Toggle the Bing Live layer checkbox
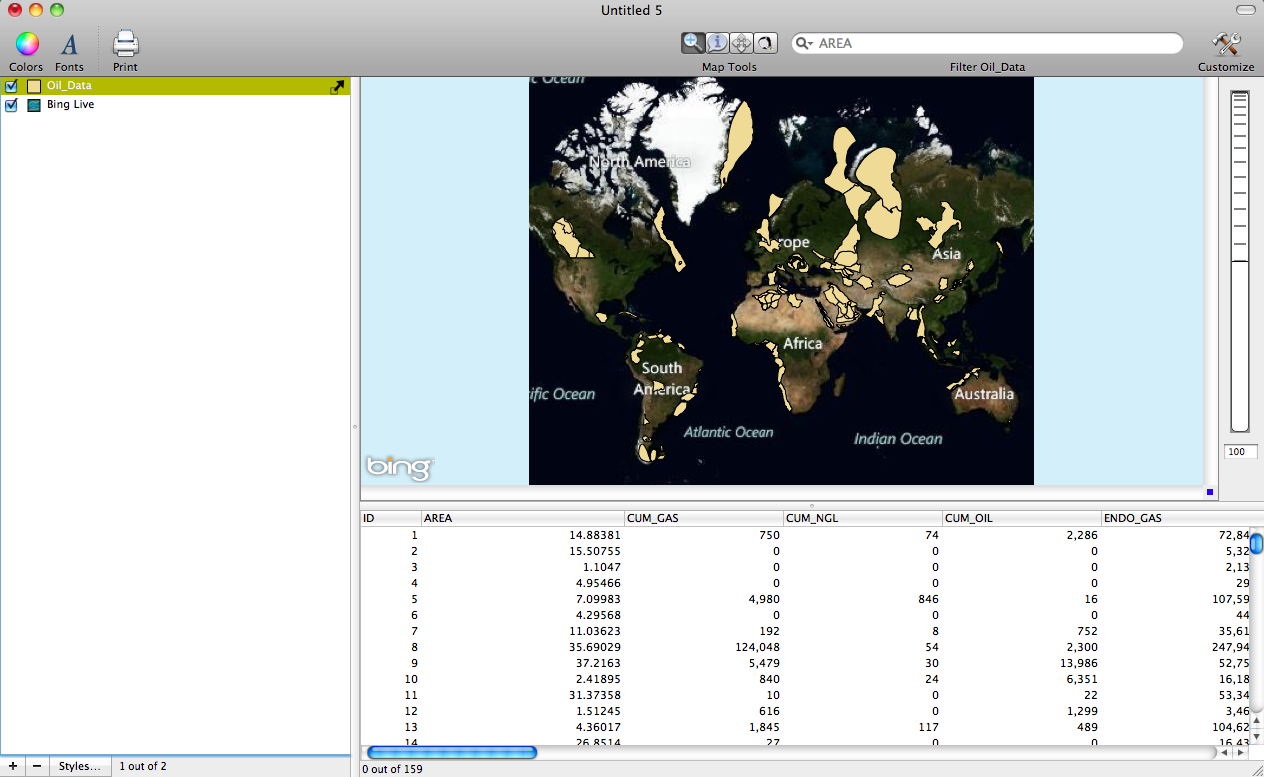This screenshot has height=777, width=1264. point(11,105)
